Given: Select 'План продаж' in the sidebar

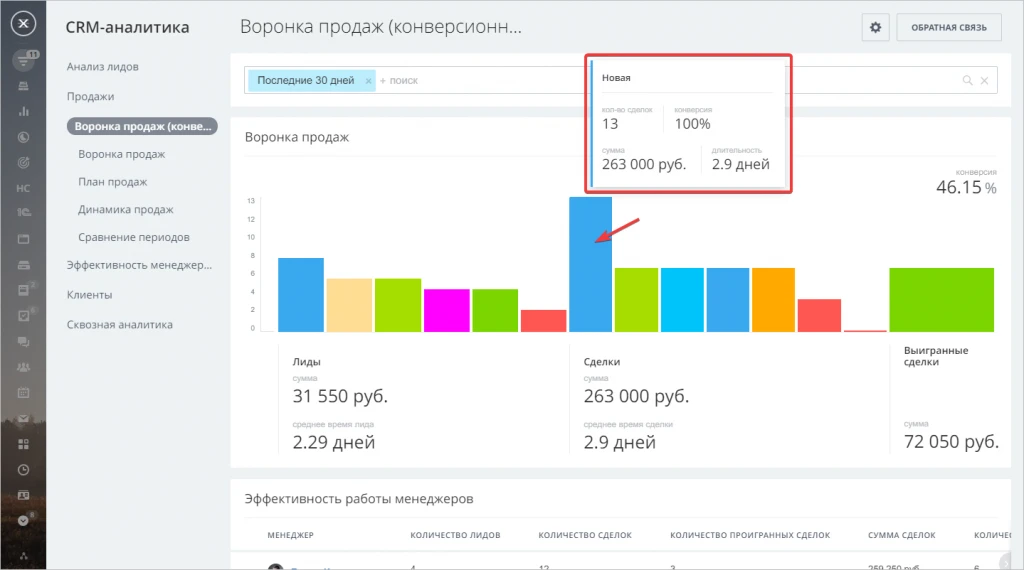Looking at the screenshot, I should click(x=113, y=182).
